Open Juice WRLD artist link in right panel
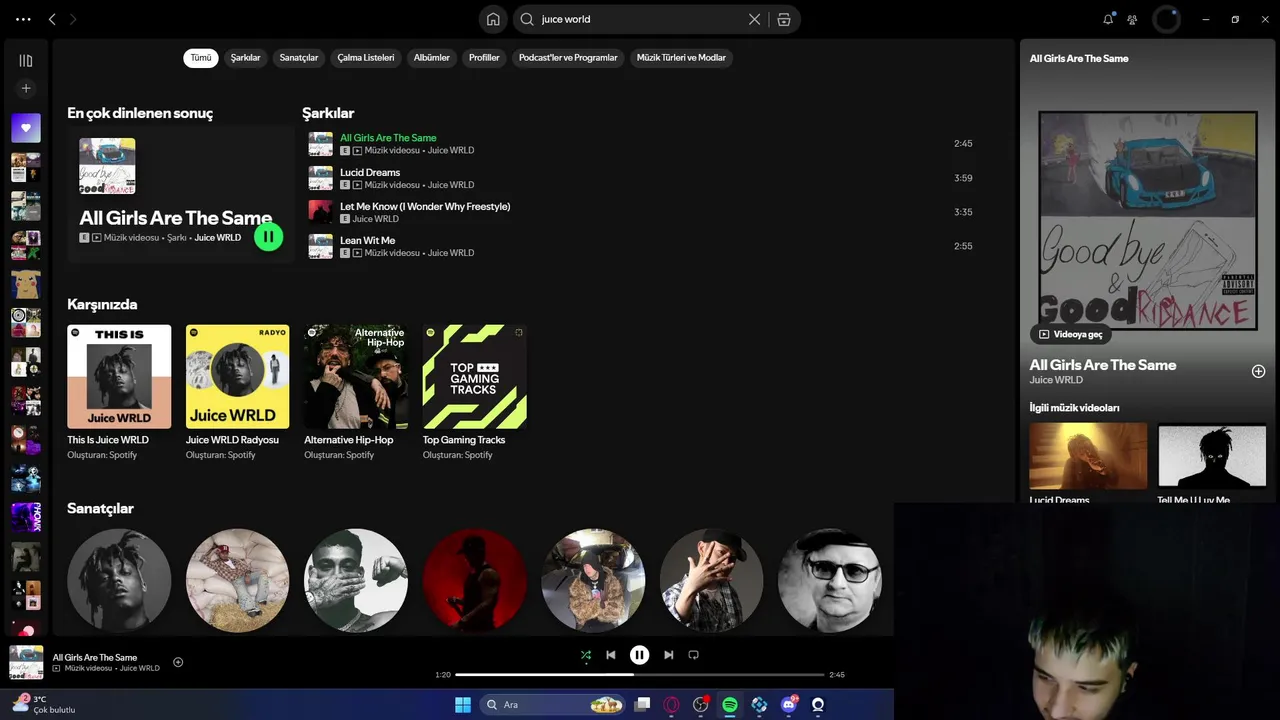1280x720 pixels. [x=1056, y=380]
